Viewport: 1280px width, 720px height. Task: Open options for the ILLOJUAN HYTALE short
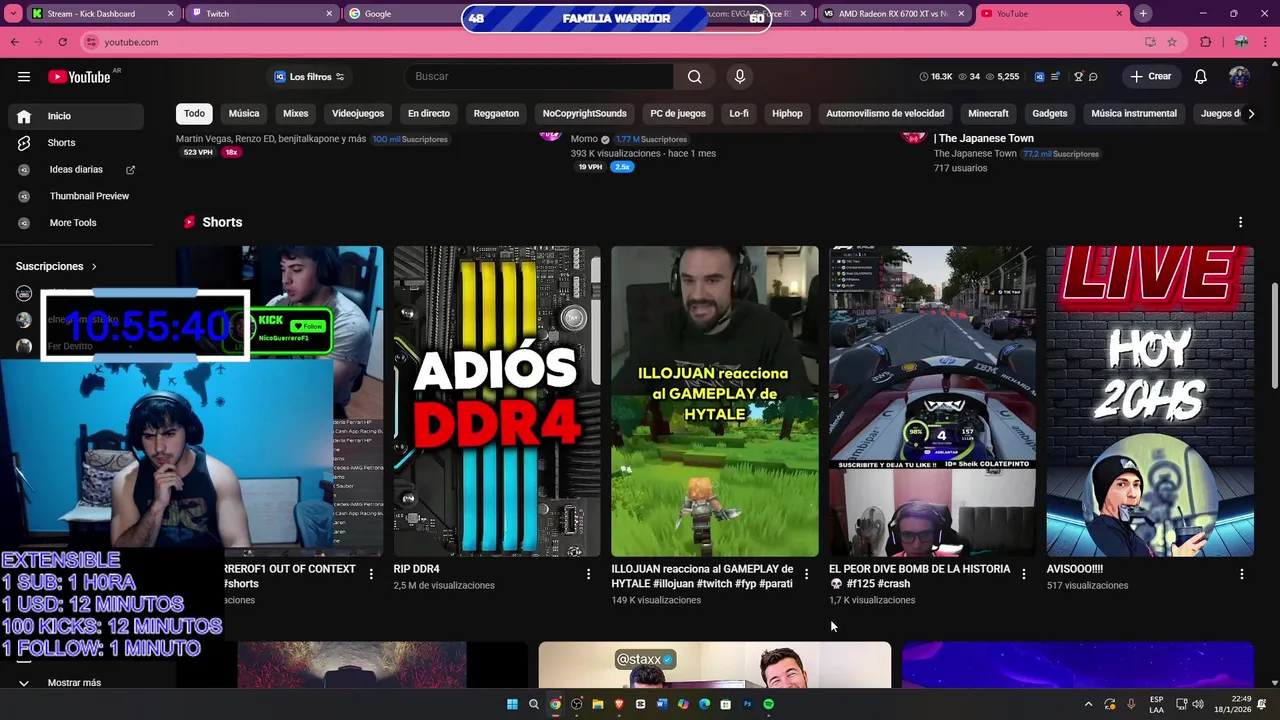(806, 574)
